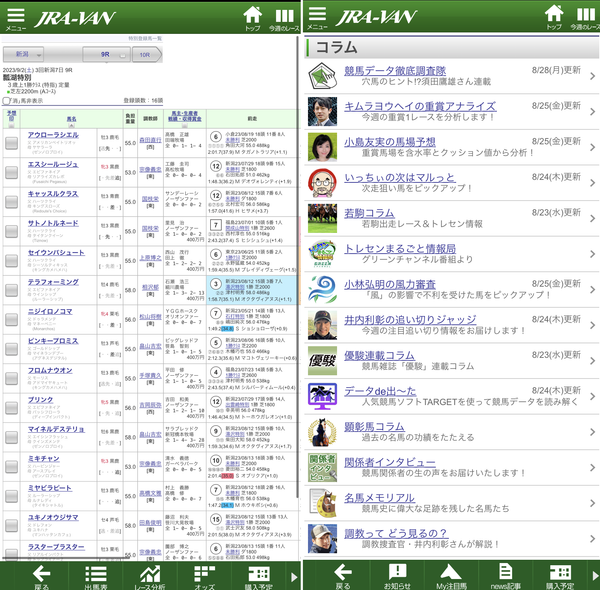Viewport: 600px width, 590px height.
Task: Sort by 馬名 column header
Action: (x=71, y=119)
